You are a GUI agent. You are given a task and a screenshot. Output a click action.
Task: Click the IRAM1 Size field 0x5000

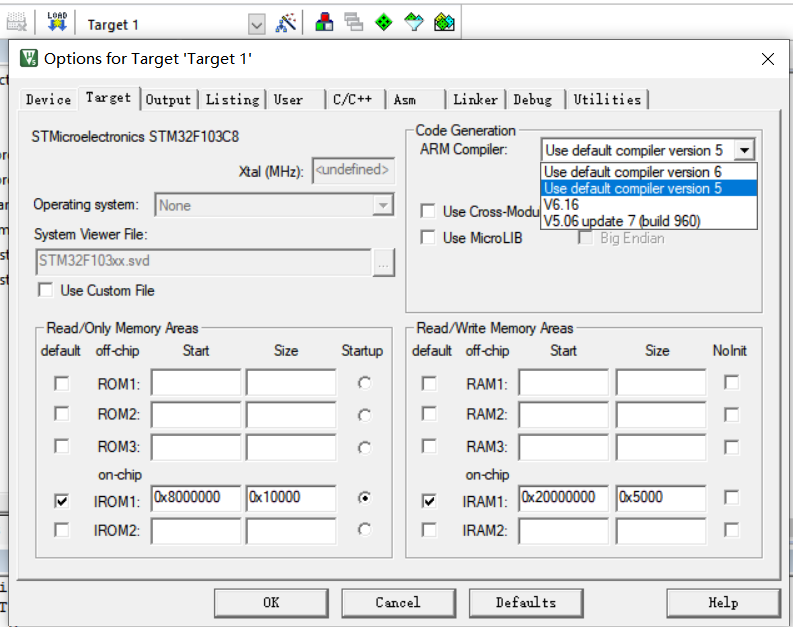(660, 498)
